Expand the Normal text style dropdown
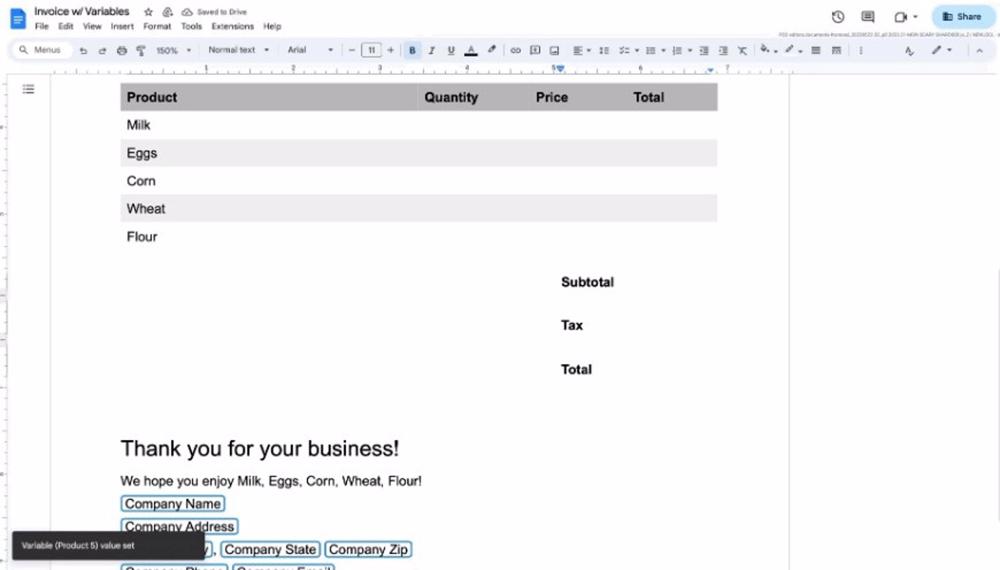 pos(238,50)
